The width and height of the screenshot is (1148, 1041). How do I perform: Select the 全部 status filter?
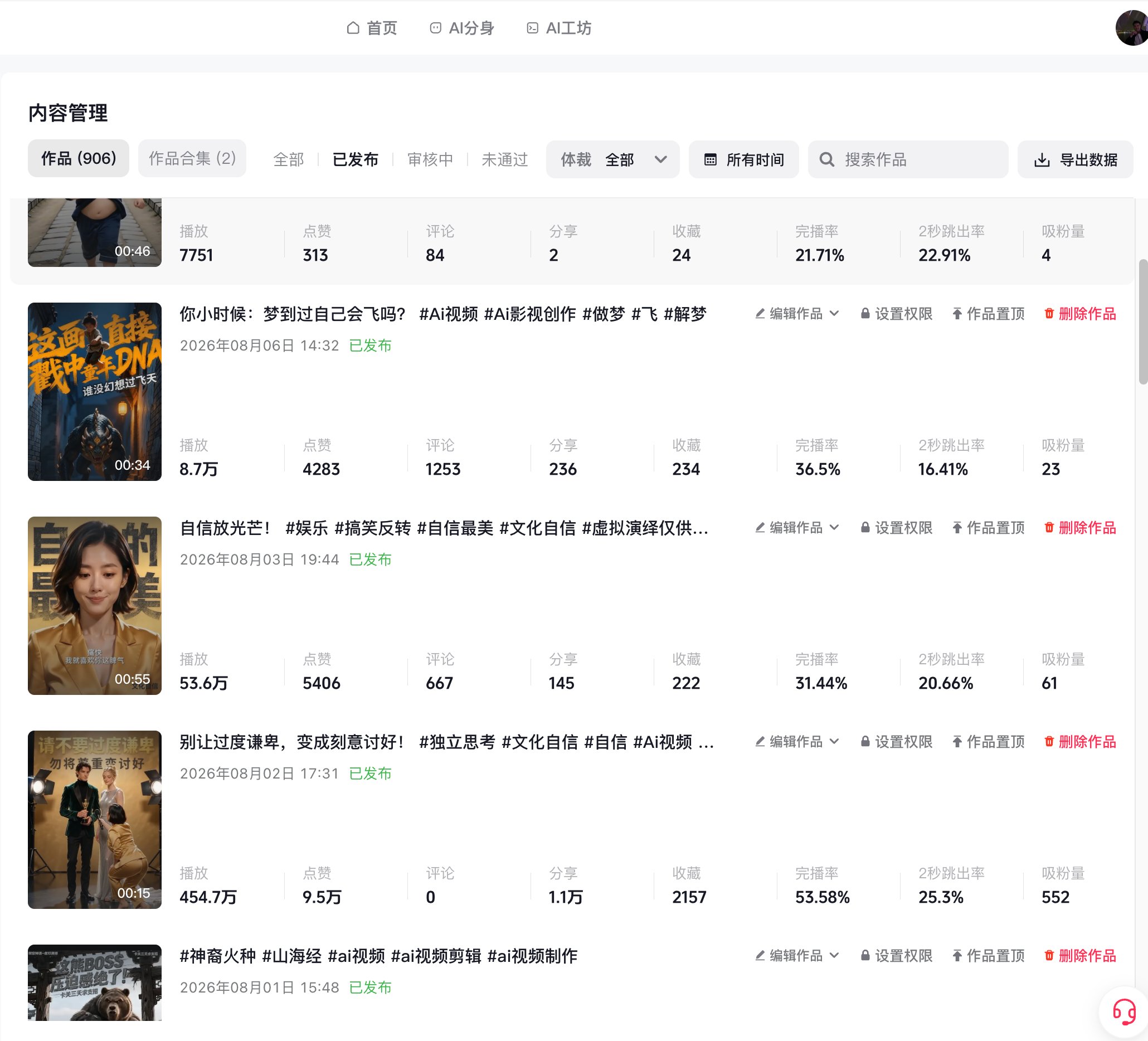pyautogui.click(x=289, y=160)
